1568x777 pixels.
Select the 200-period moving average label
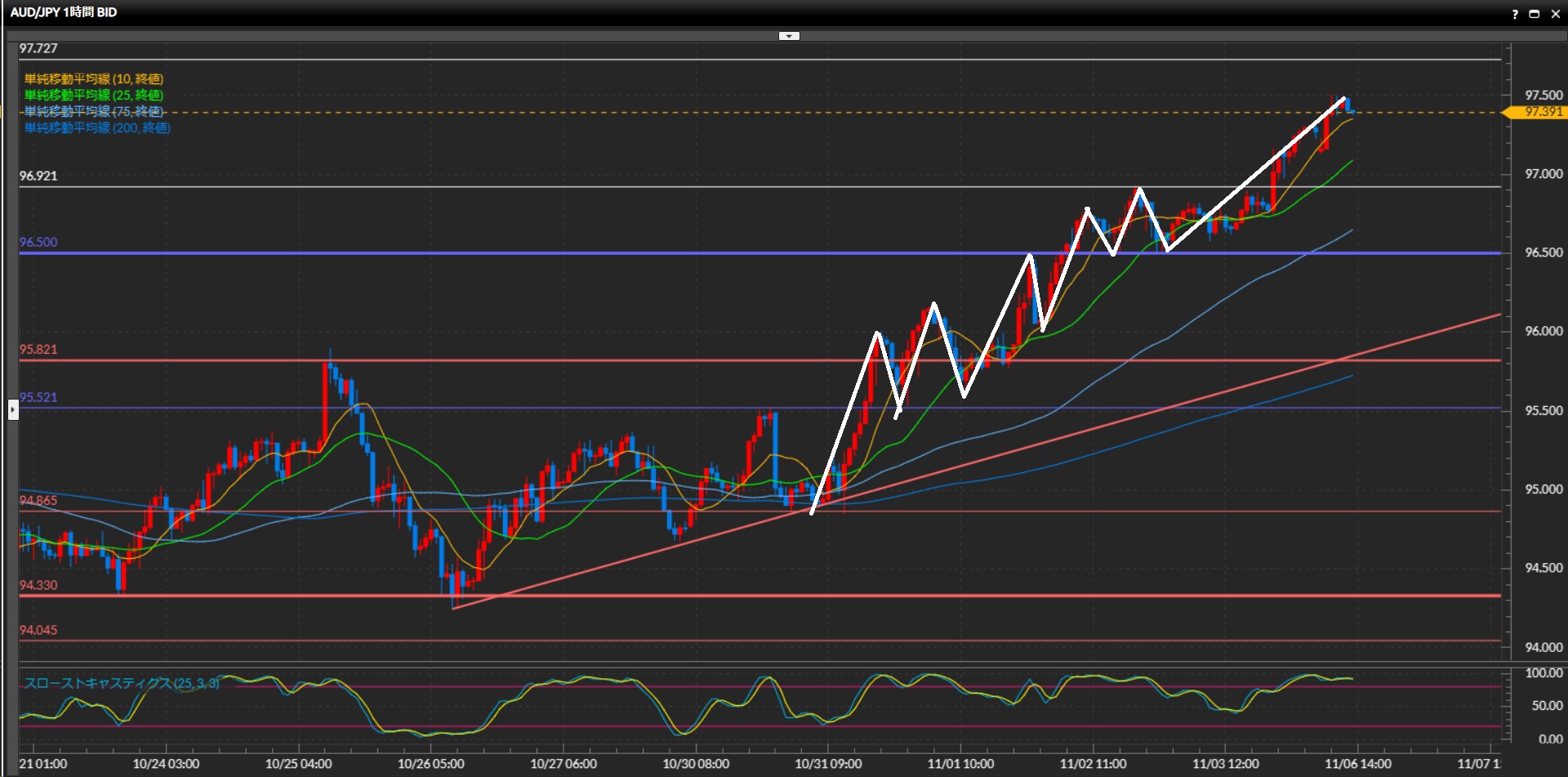point(97,128)
